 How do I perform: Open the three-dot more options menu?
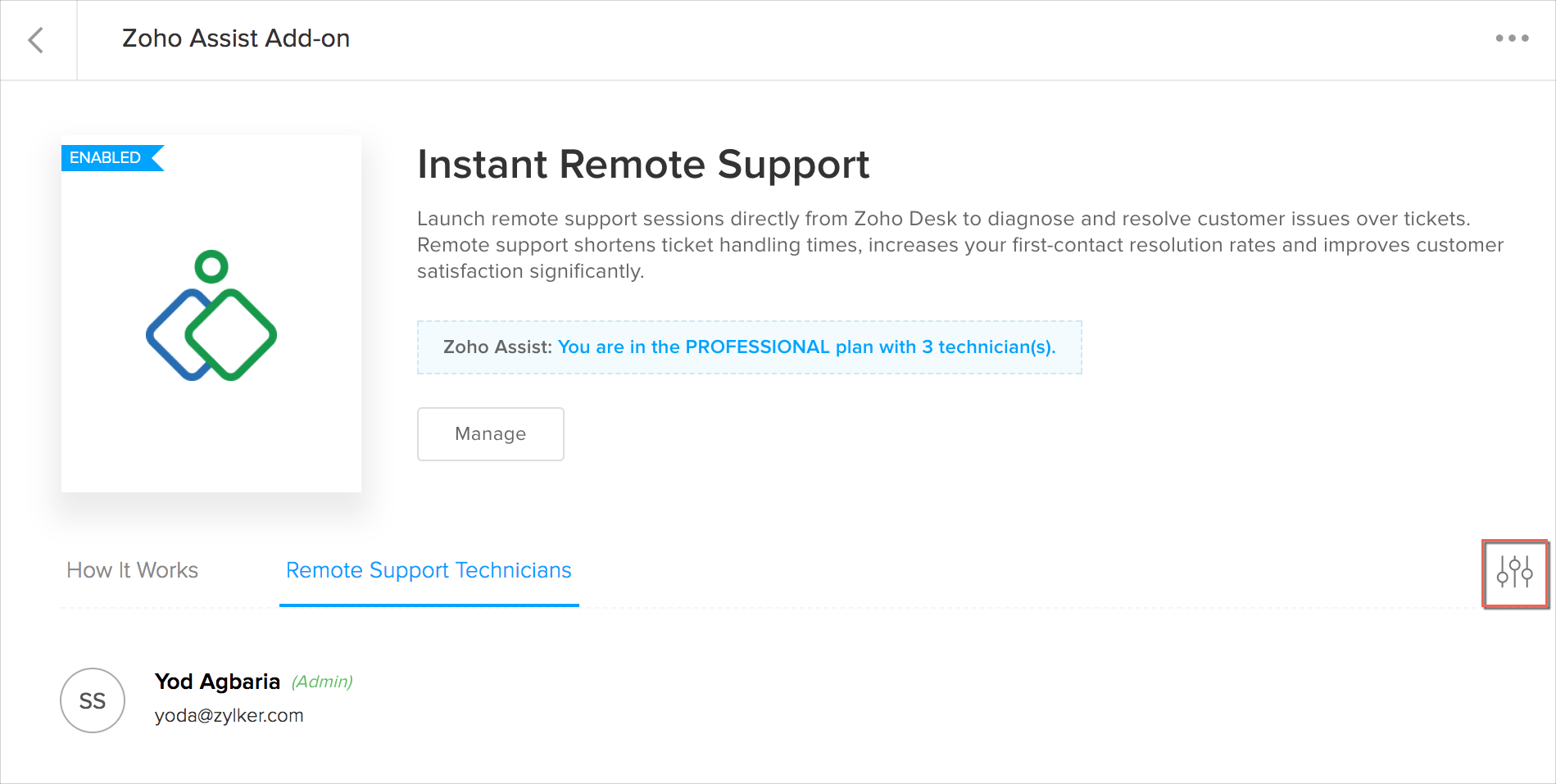(x=1512, y=39)
